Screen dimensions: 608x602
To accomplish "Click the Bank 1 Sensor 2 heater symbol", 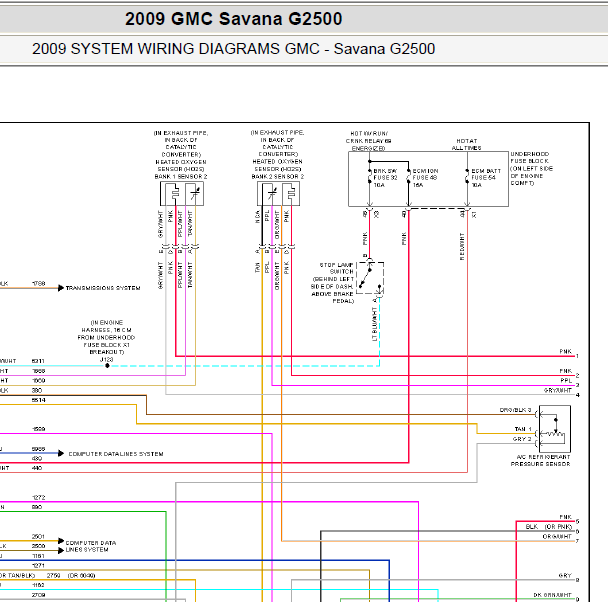I will click(175, 193).
